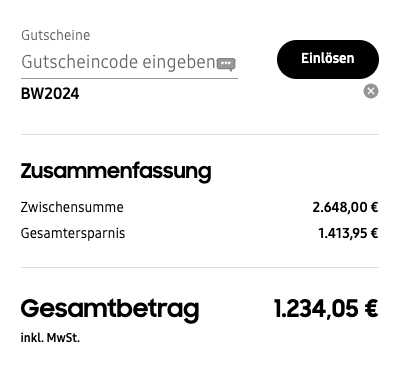
Task: Click the divider line above Gesamtbetrag
Action: (x=200, y=267)
